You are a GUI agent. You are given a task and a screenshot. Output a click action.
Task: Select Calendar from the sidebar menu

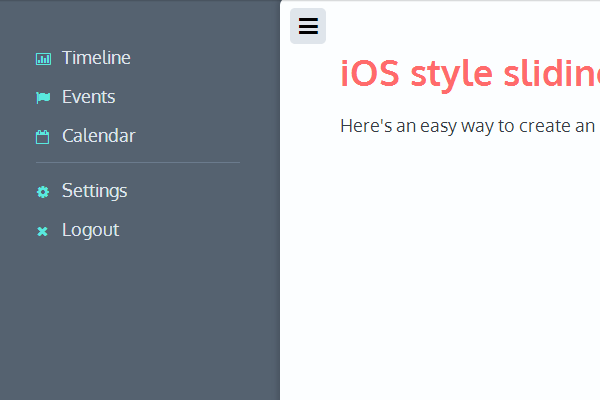coord(99,136)
